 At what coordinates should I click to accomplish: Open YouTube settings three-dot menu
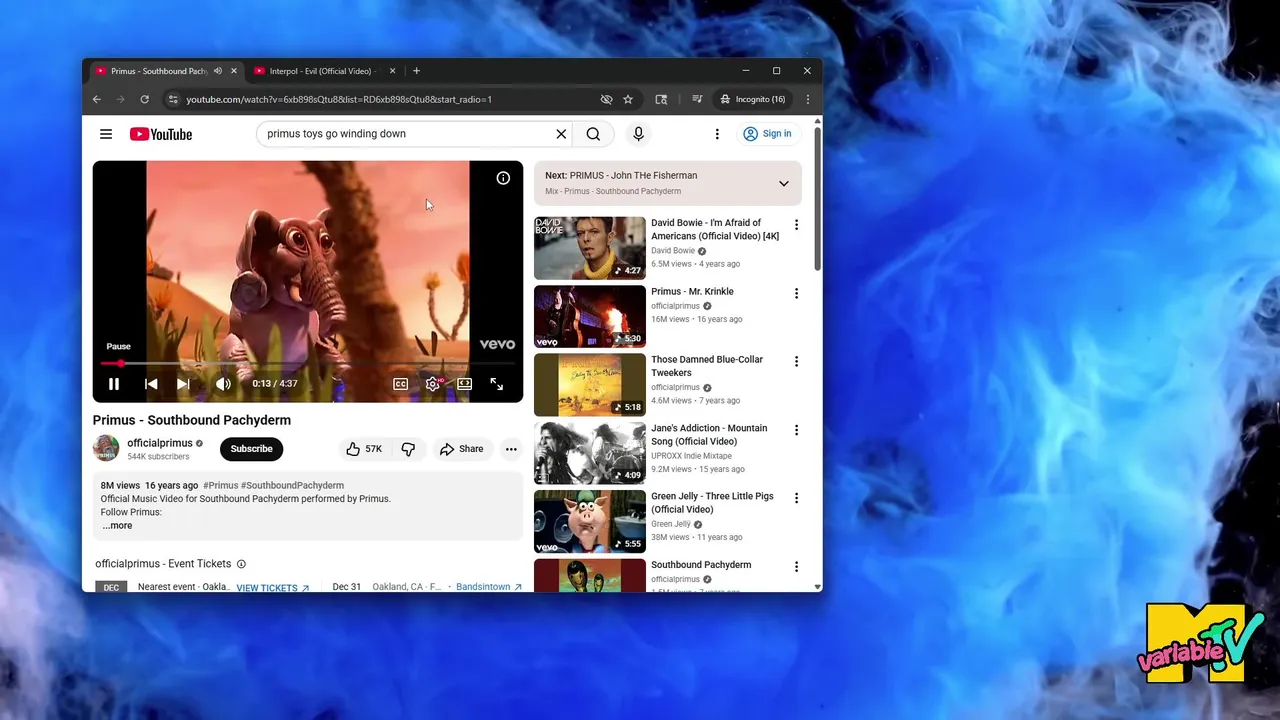717,134
